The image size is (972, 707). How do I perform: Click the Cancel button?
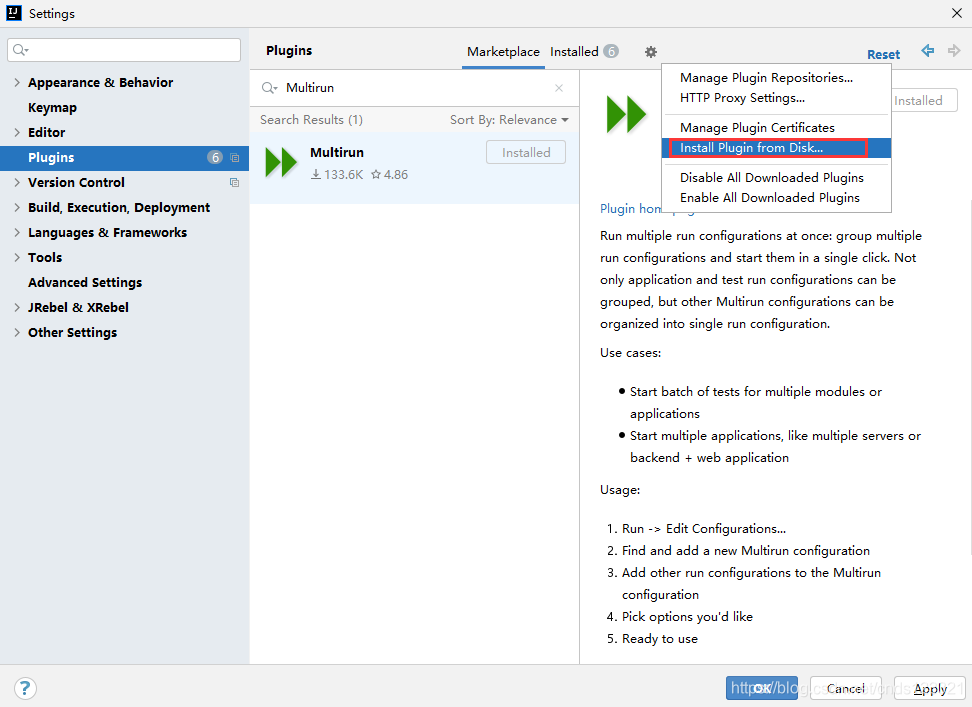click(846, 688)
